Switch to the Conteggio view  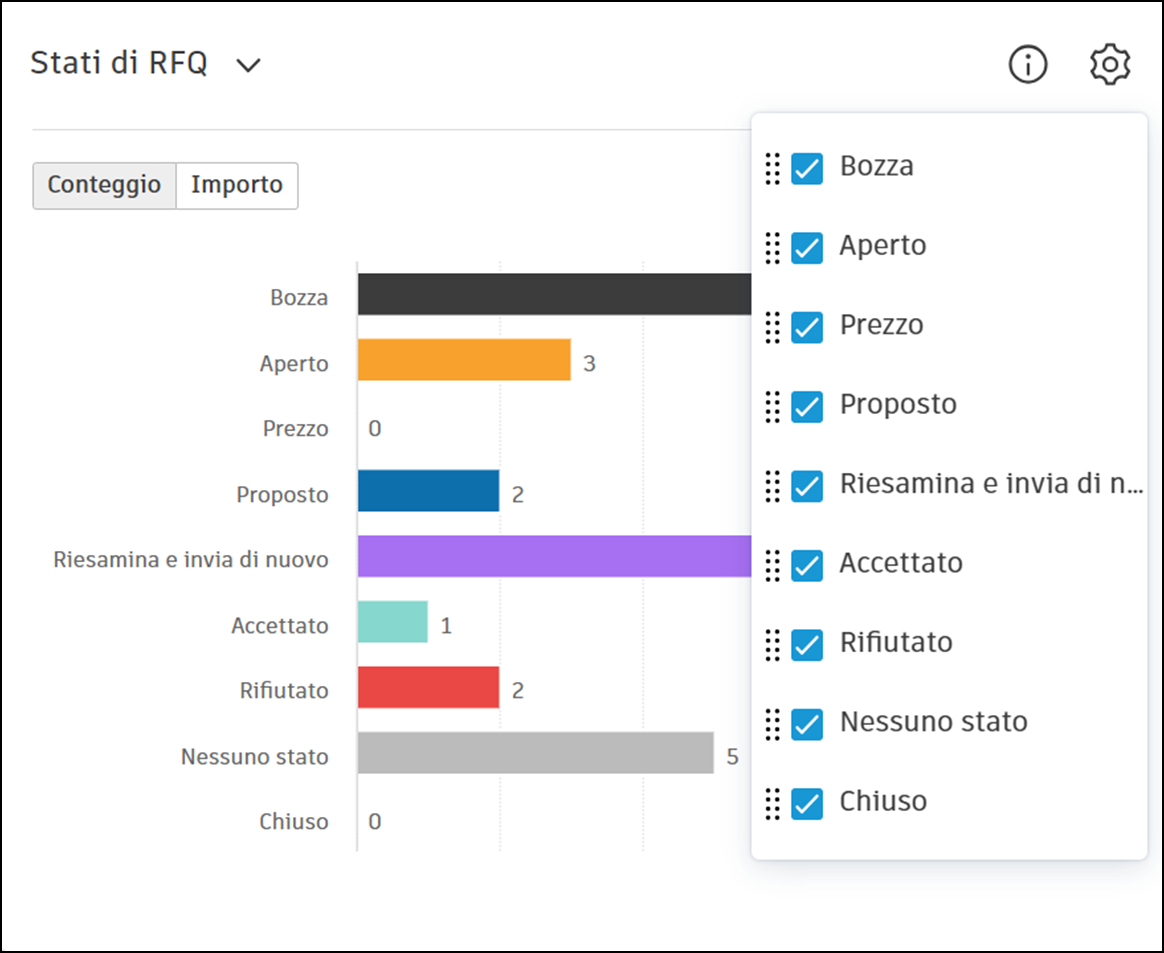pos(104,186)
